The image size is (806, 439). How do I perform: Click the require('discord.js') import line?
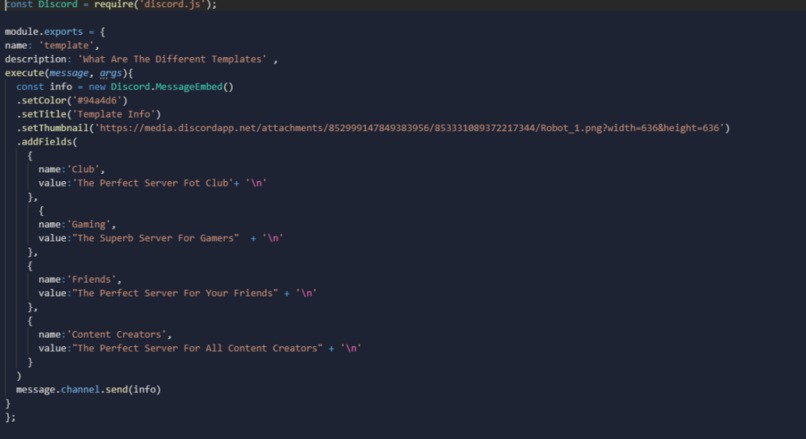click(x=111, y=4)
